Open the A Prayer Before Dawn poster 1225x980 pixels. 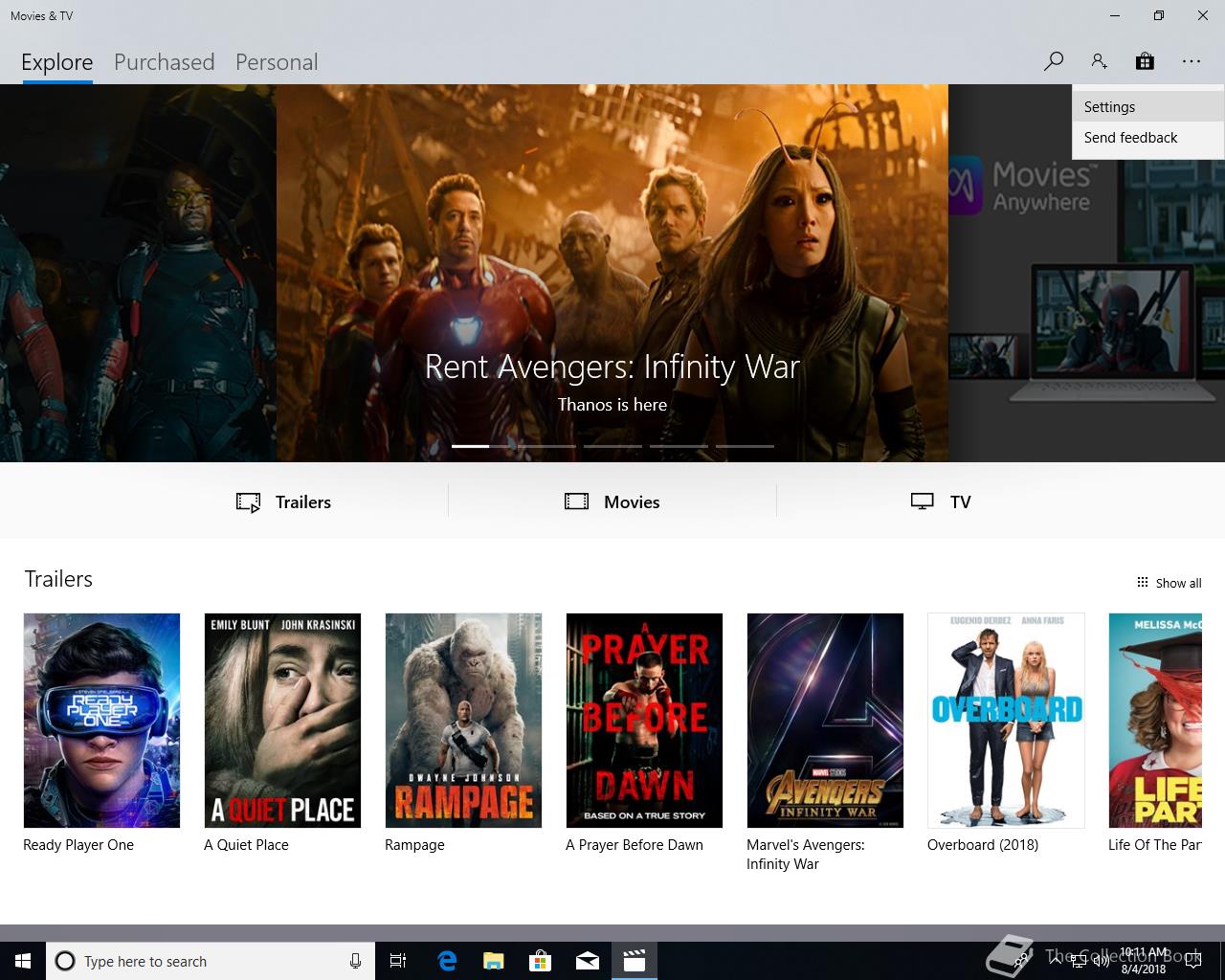tap(644, 721)
